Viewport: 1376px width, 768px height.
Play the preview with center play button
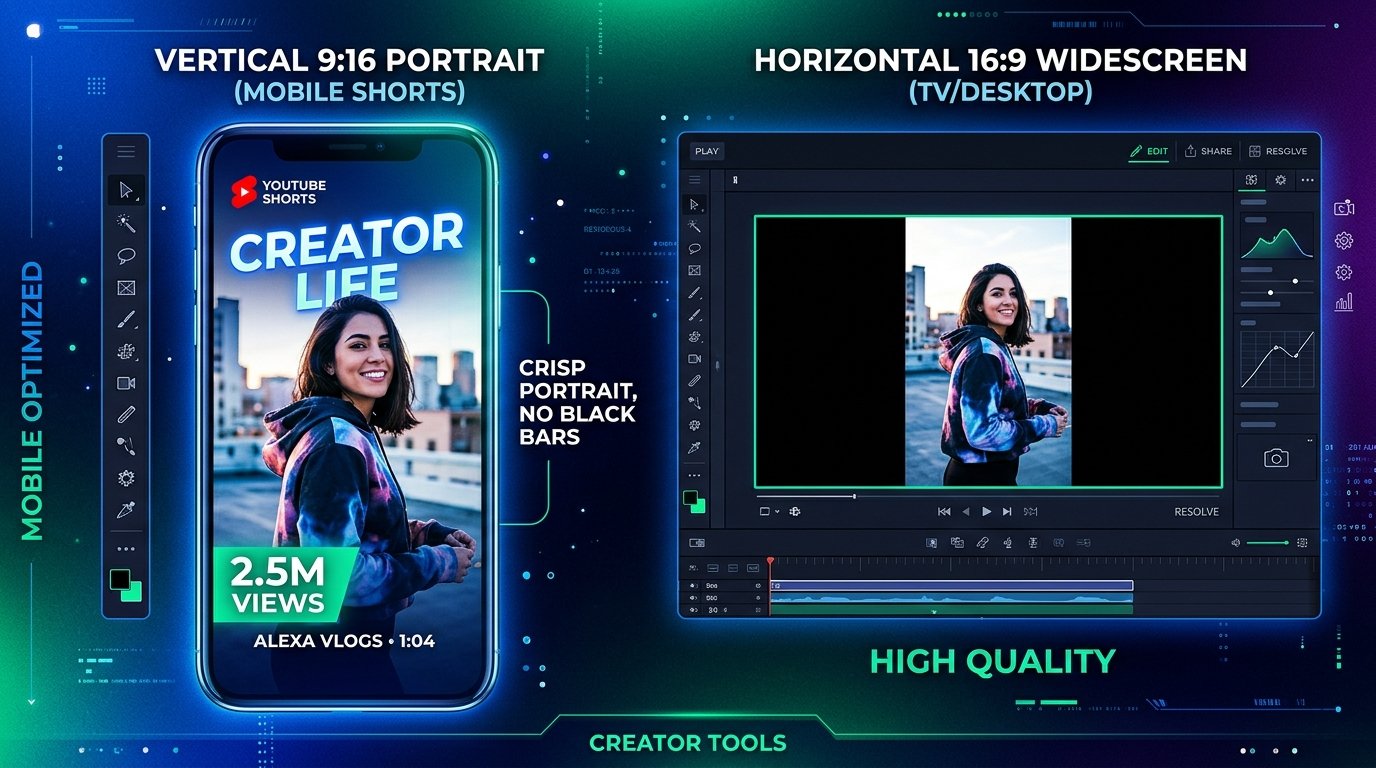(x=986, y=511)
